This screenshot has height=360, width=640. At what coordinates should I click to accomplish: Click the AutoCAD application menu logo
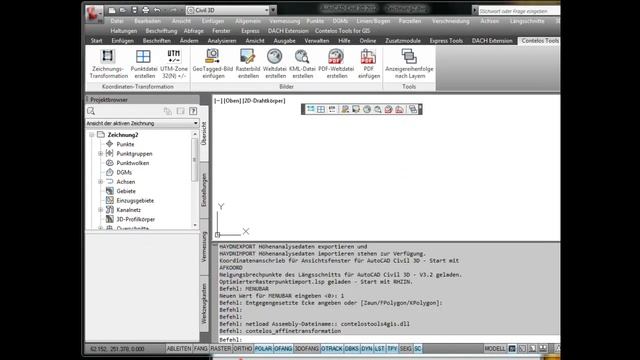point(94,13)
